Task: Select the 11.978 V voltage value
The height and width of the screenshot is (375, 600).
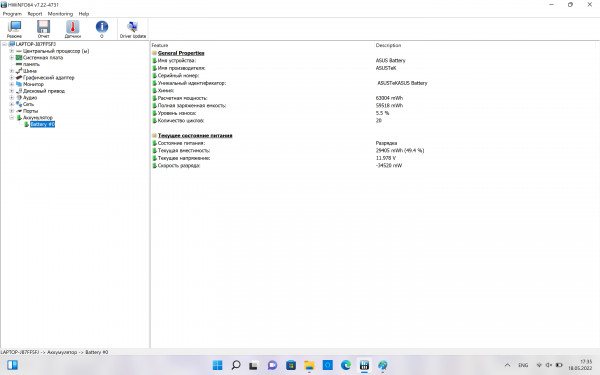Action: (x=386, y=158)
